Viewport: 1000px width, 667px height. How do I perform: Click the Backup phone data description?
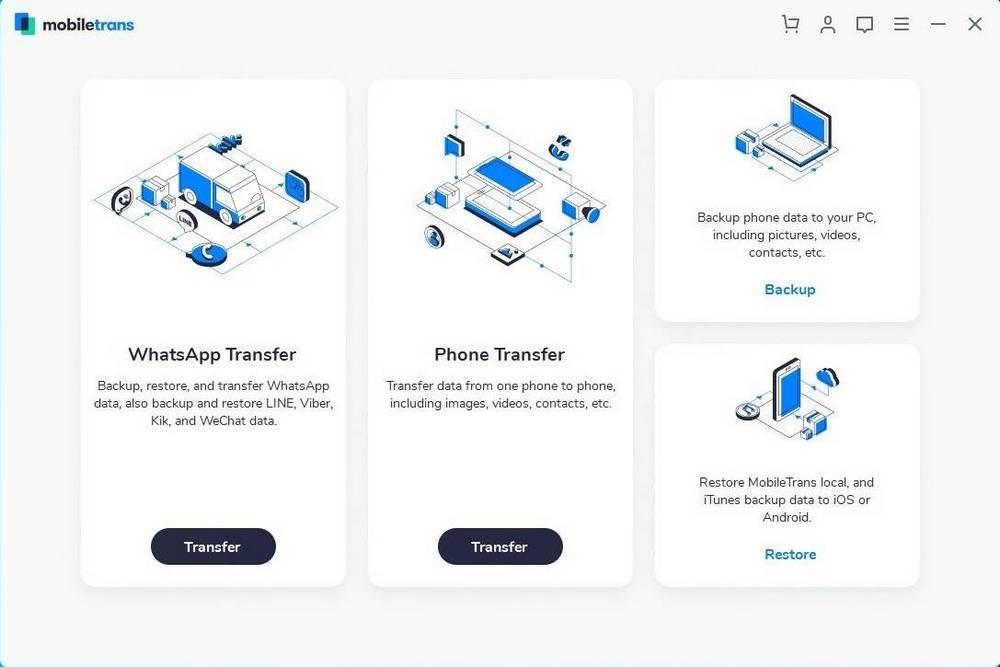coord(786,235)
